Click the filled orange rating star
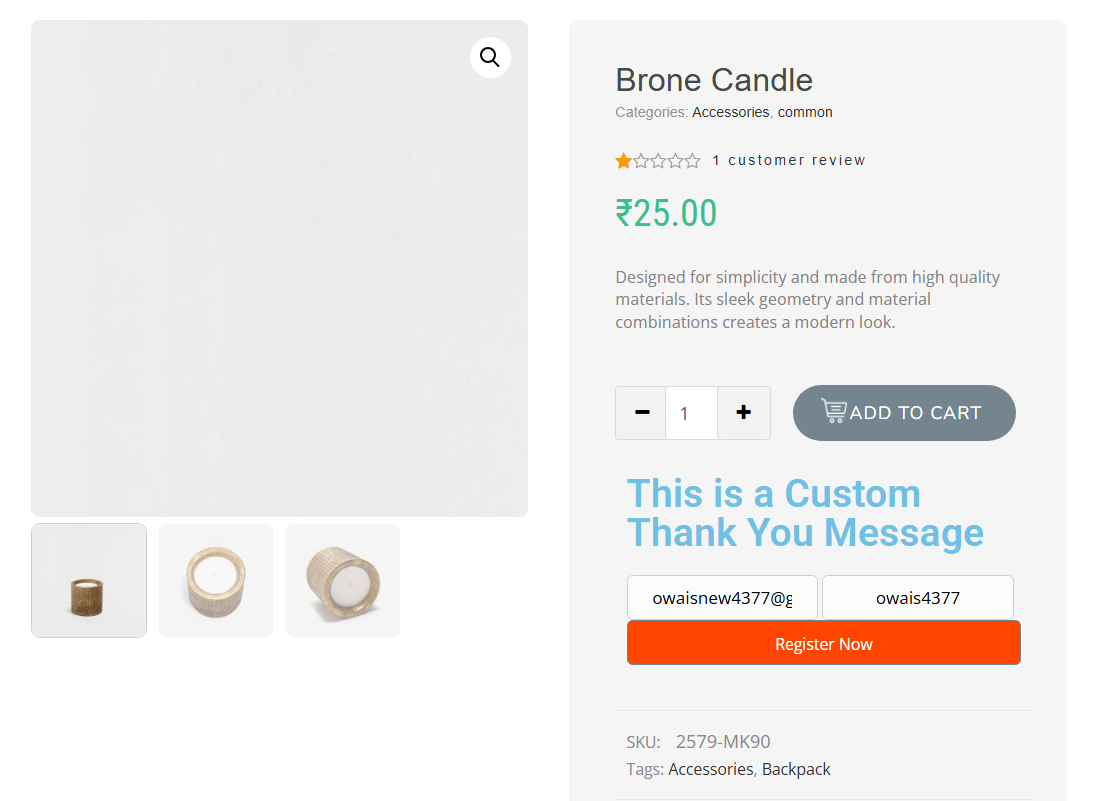 pyautogui.click(x=623, y=161)
